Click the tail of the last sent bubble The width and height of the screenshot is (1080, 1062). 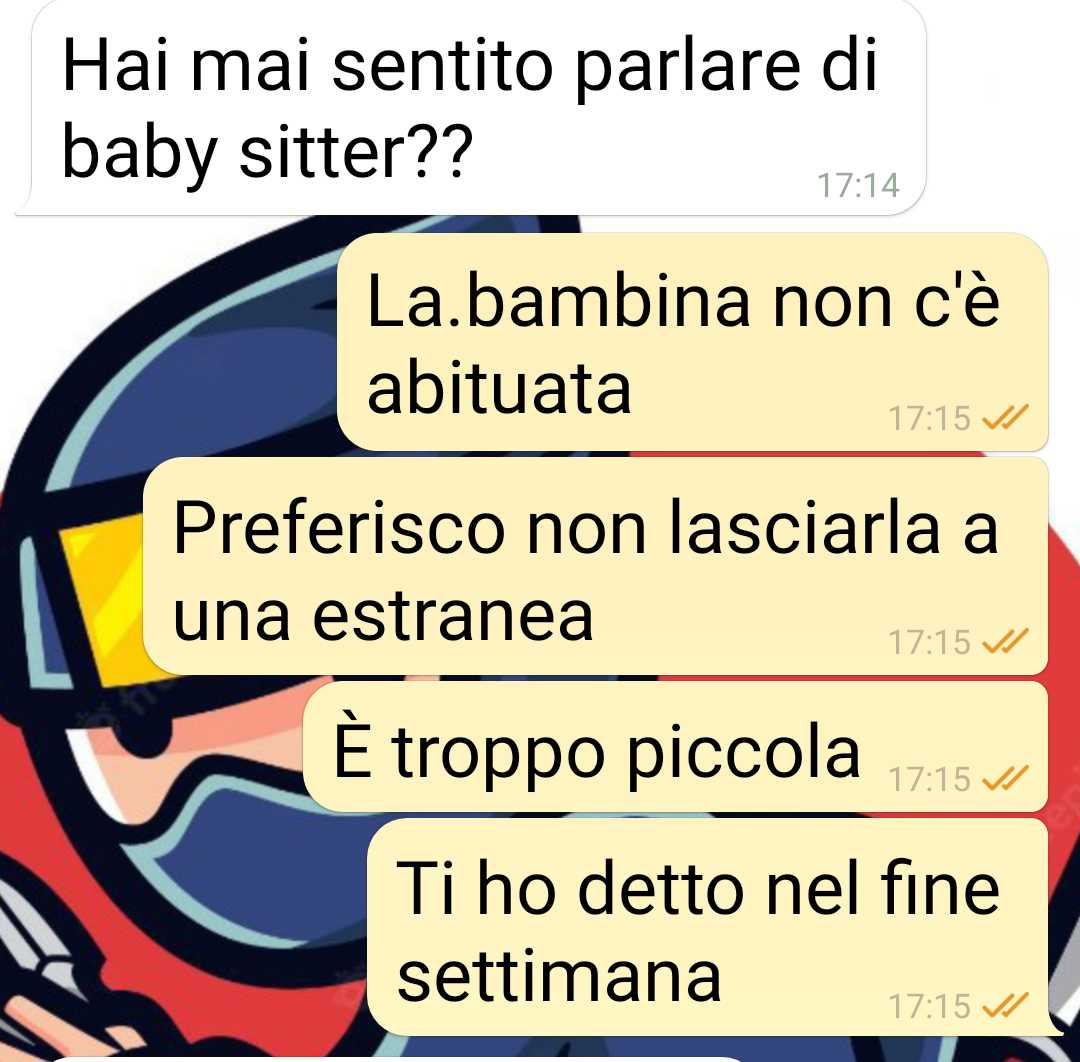[x=1056, y=1026]
